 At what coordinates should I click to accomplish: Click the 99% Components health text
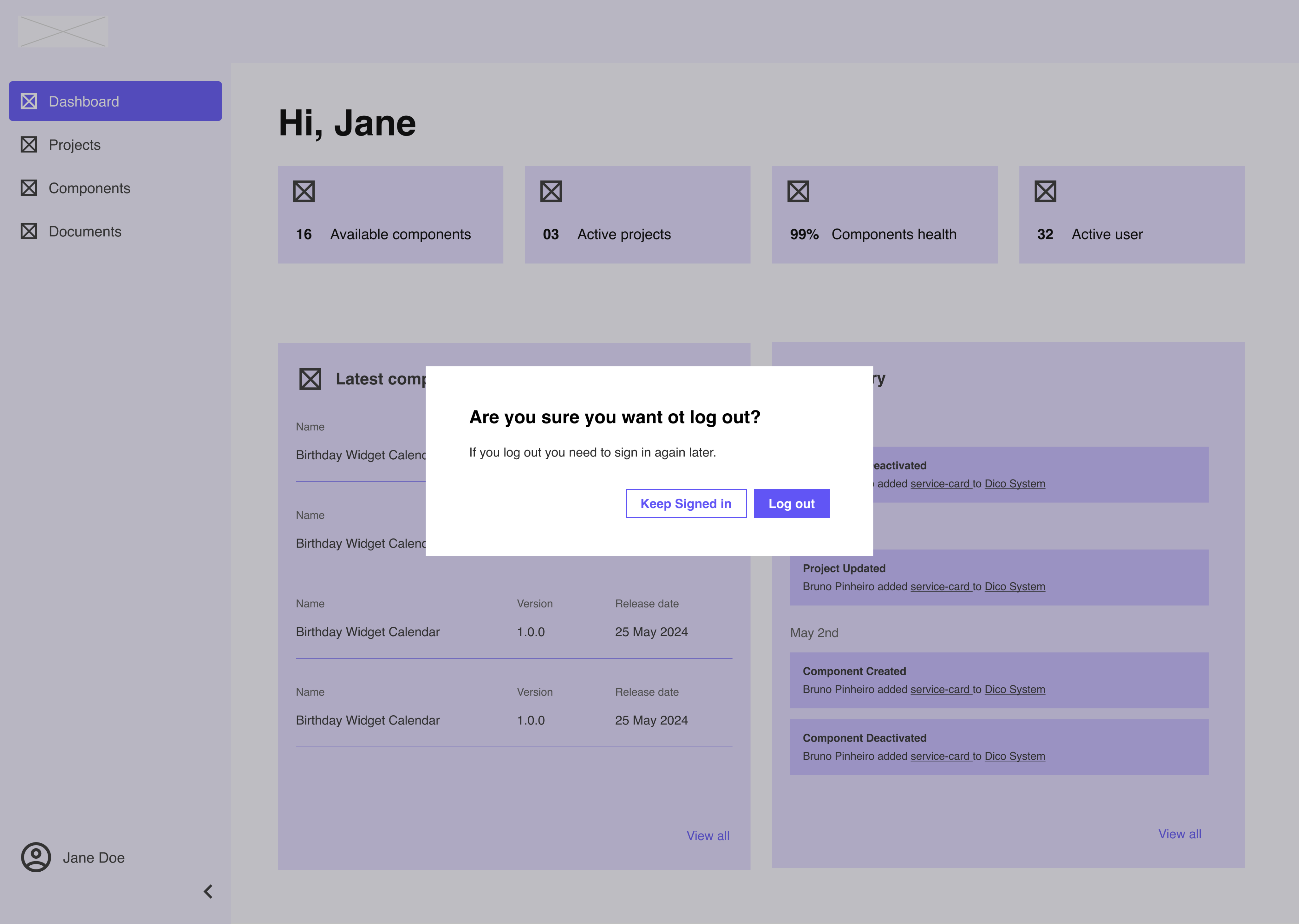873,234
